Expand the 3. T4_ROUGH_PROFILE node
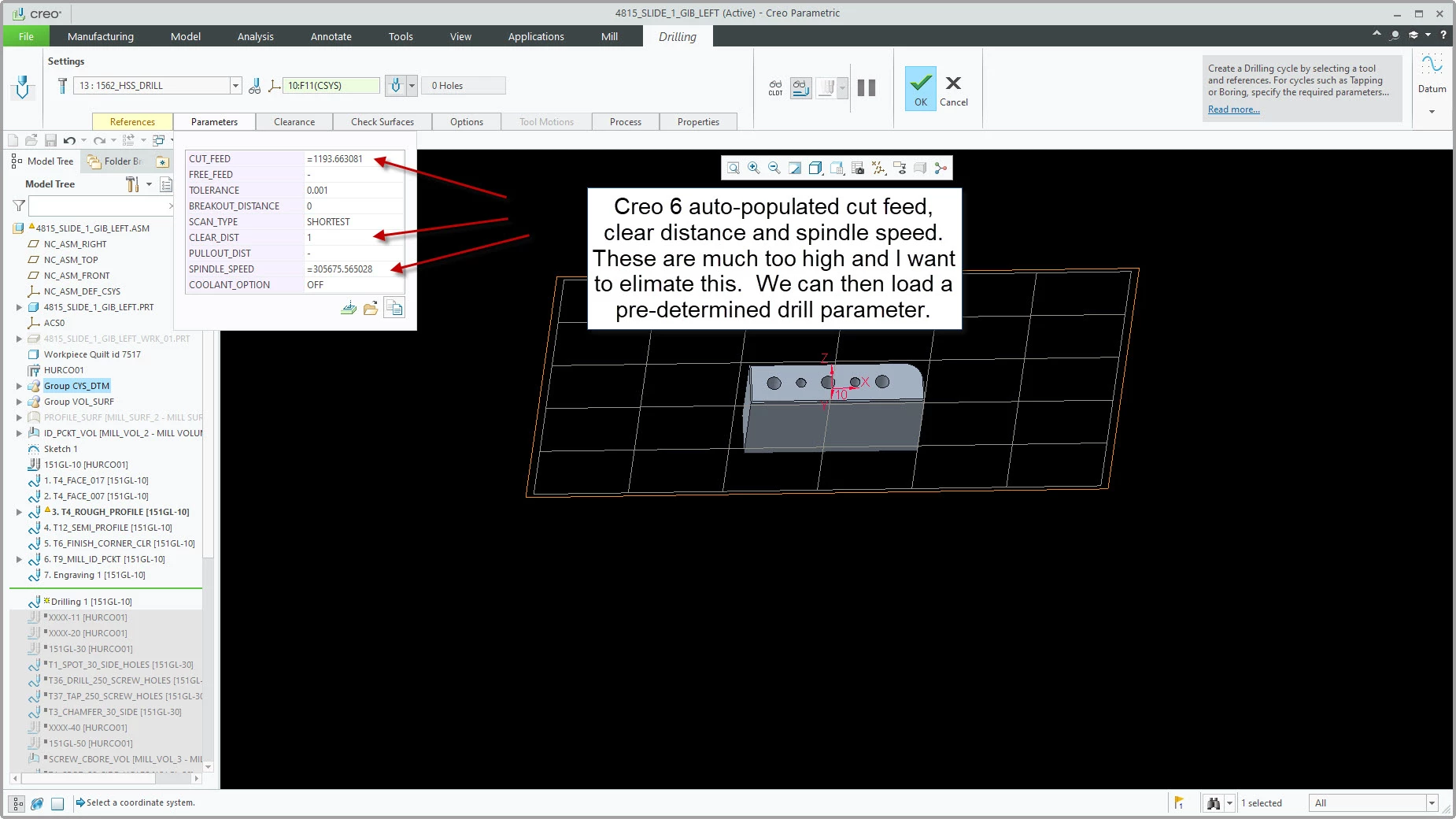The image size is (1456, 819). click(19, 512)
